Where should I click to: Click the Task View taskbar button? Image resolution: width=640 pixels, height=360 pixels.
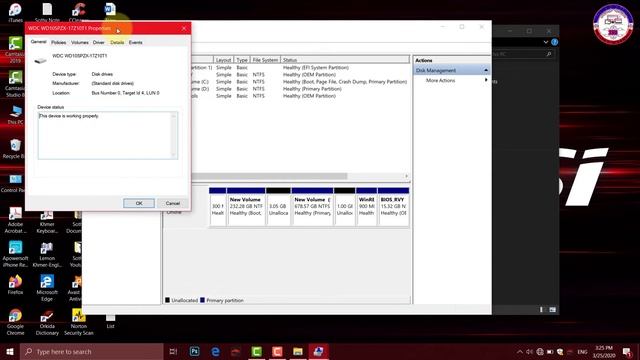(x=173, y=351)
